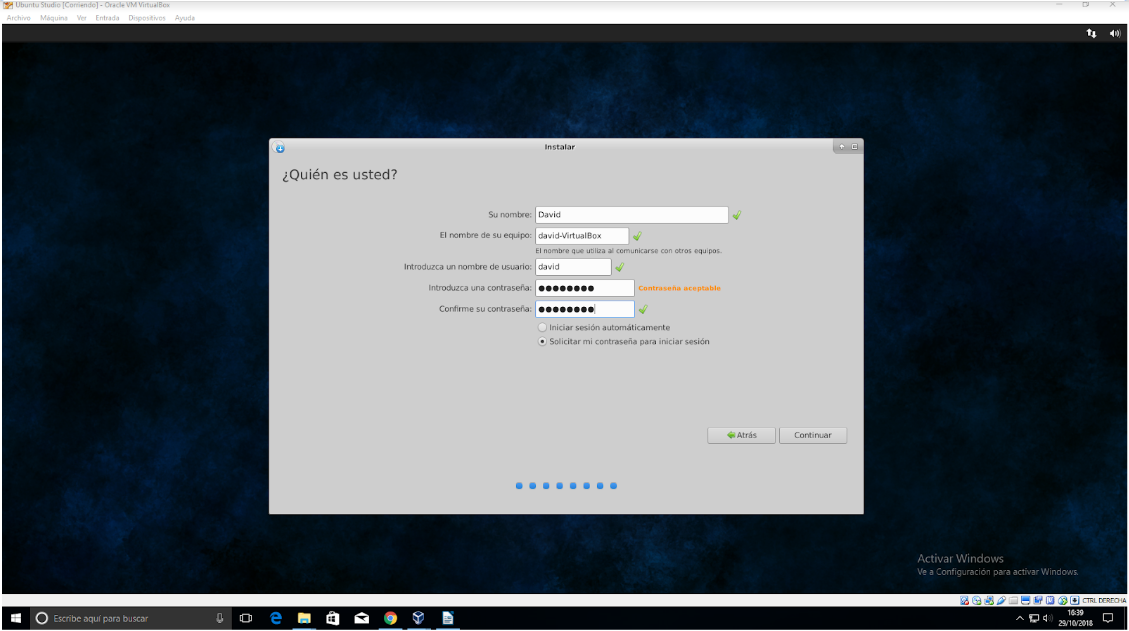Go back with the Atrás button
1129x631 pixels.
(x=741, y=435)
